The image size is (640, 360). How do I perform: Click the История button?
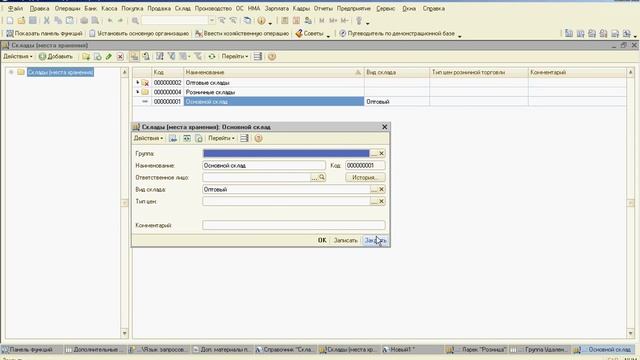[x=365, y=178]
